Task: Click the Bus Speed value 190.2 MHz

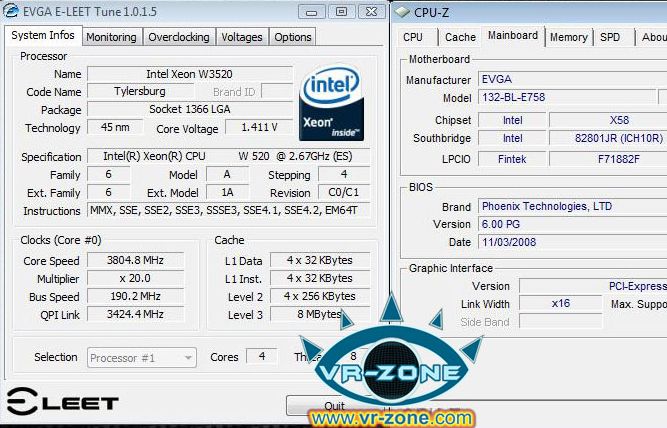Action: (135, 296)
